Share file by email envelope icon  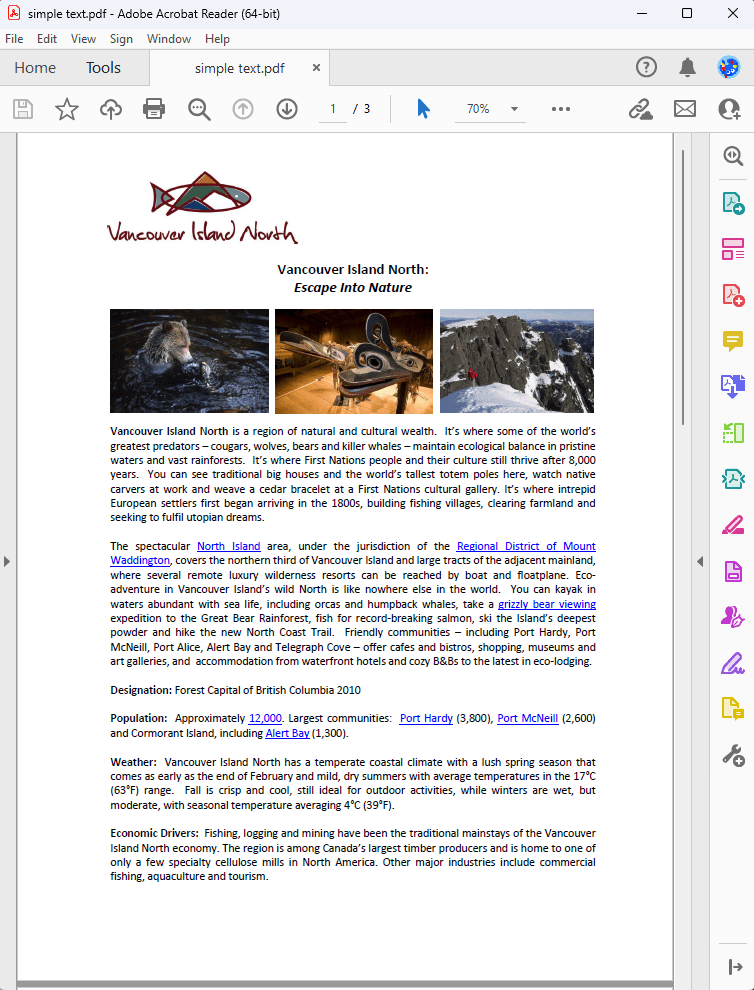(x=685, y=109)
